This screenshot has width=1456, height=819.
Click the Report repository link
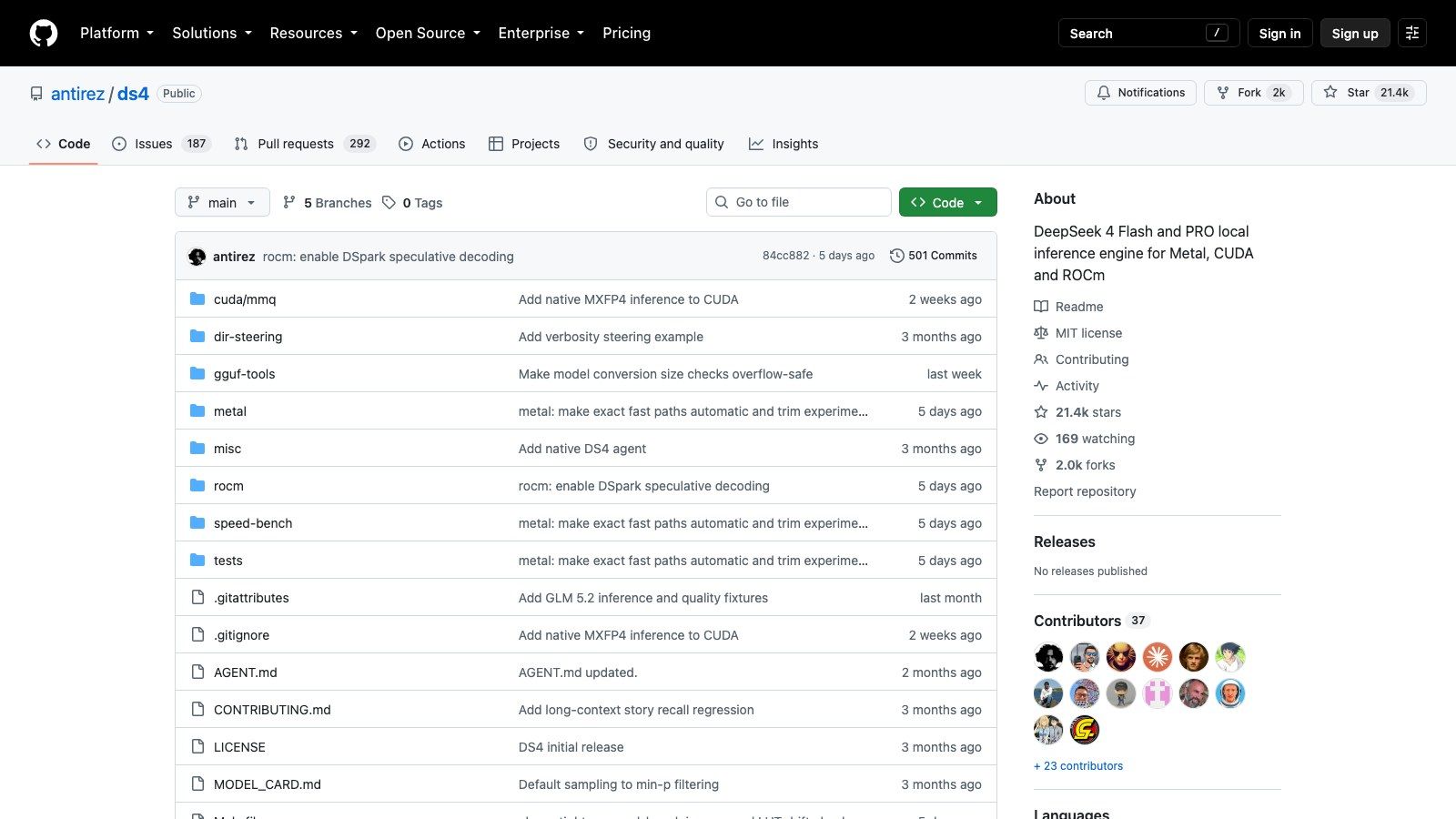(x=1085, y=491)
